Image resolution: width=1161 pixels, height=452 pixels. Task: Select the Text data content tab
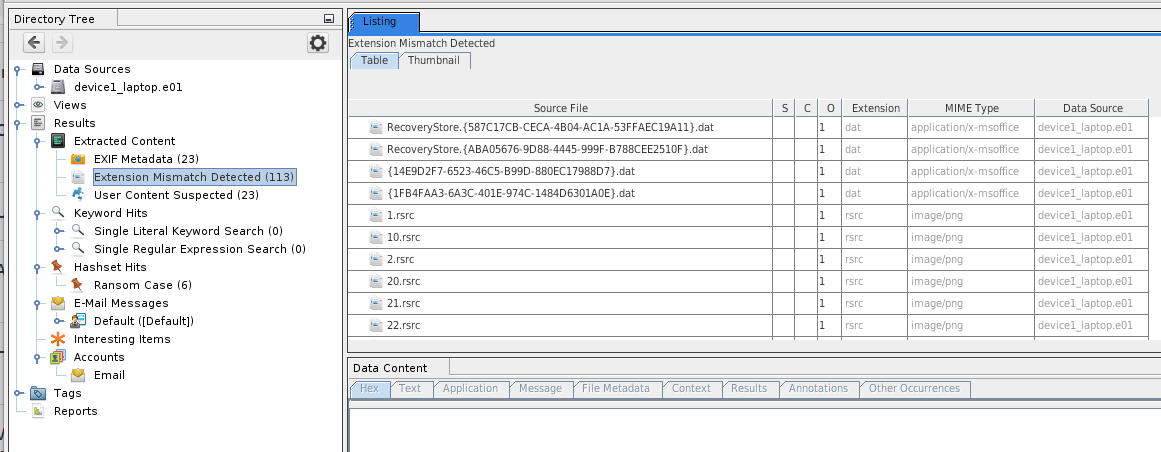(x=410, y=388)
